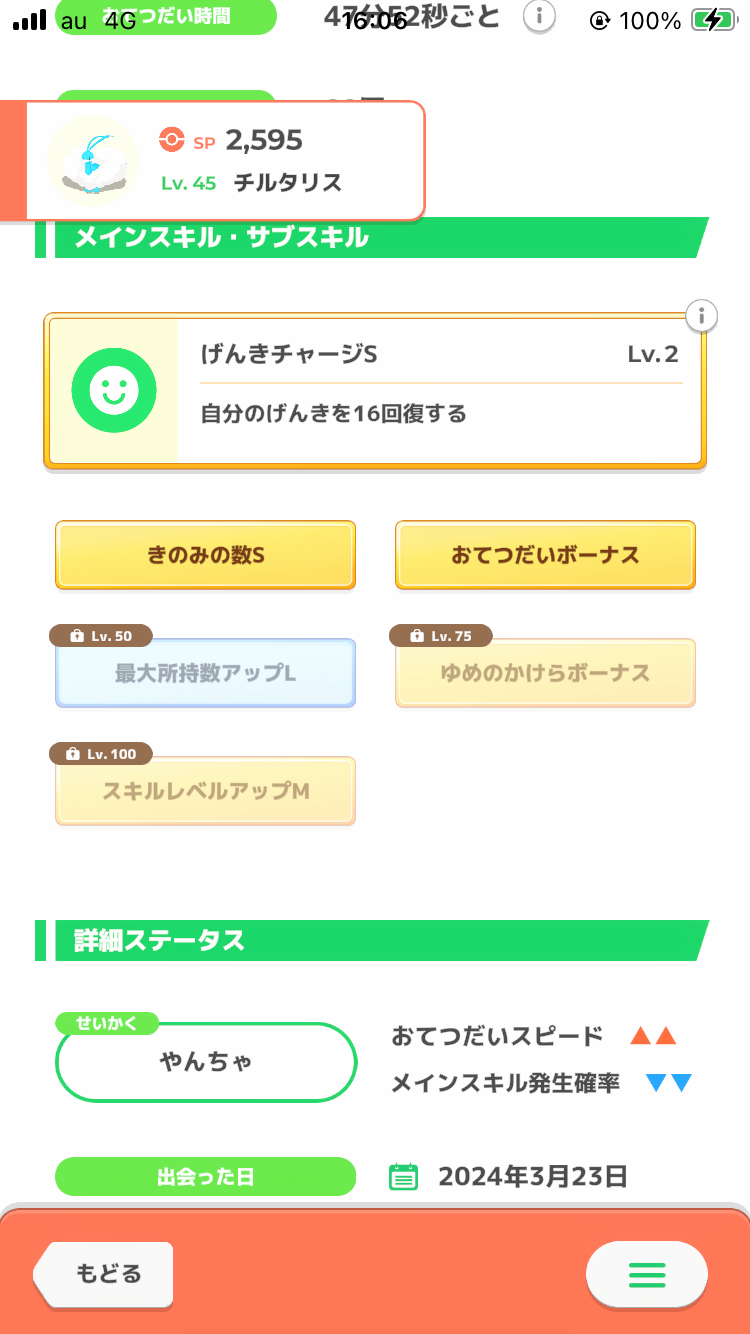This screenshot has width=750, height=1334.
Task: Tap the Poké Ball SP icon
Action: click(x=172, y=141)
